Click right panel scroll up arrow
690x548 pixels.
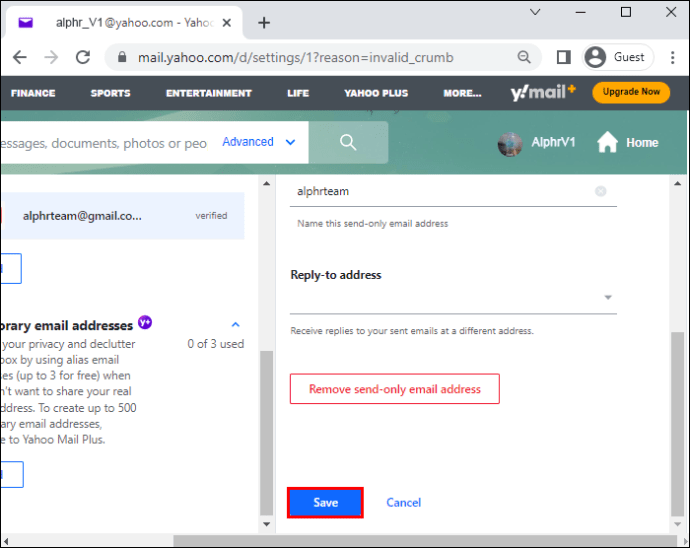(678, 183)
